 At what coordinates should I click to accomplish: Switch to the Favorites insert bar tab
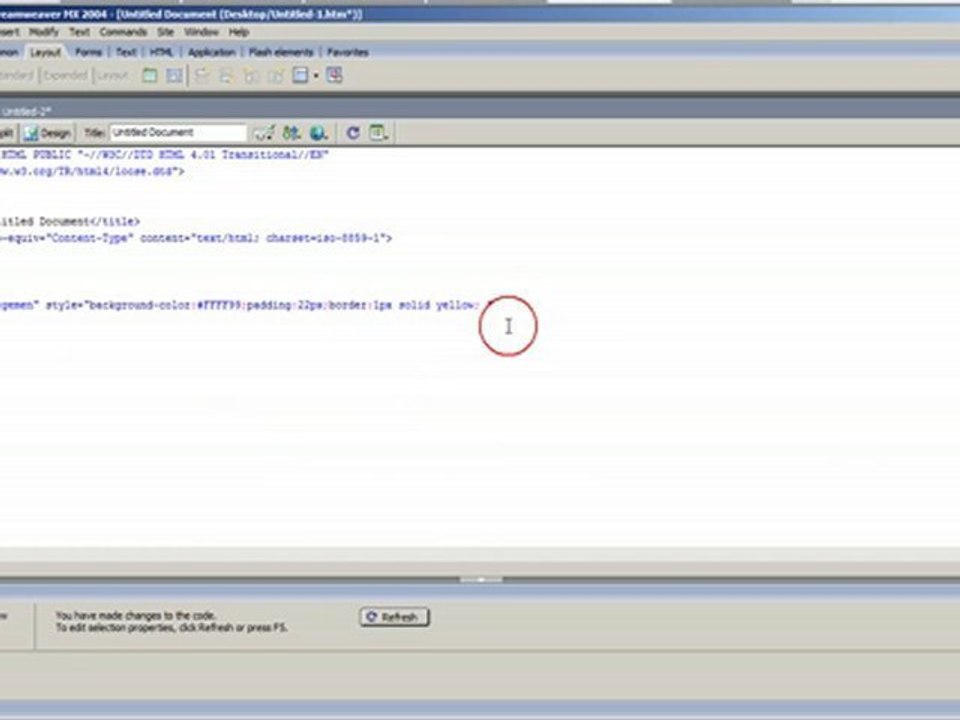click(x=347, y=52)
